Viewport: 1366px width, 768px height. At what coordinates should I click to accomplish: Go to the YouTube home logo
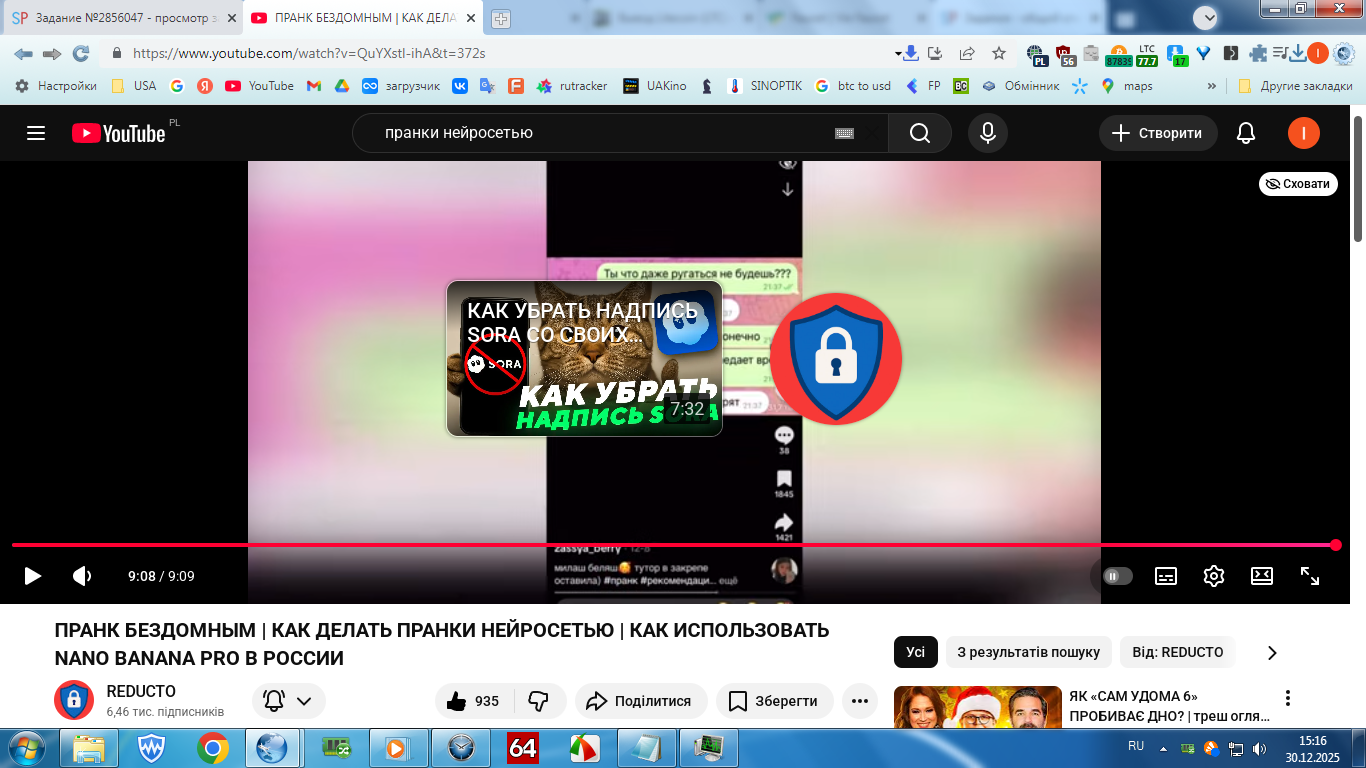tap(119, 133)
